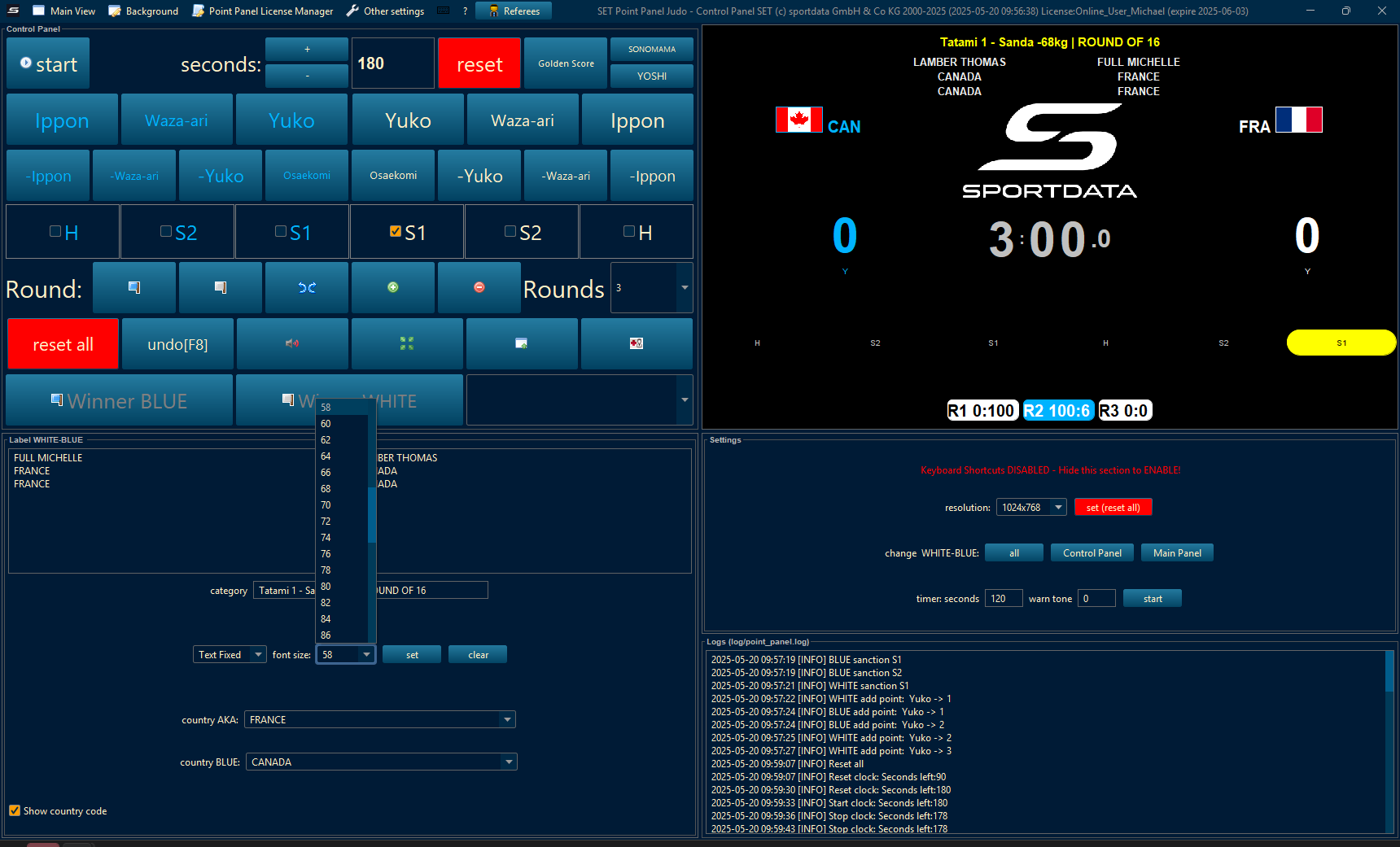Collapse the font size dropdown arrow
The height and width of the screenshot is (847, 1400).
pyautogui.click(x=366, y=654)
